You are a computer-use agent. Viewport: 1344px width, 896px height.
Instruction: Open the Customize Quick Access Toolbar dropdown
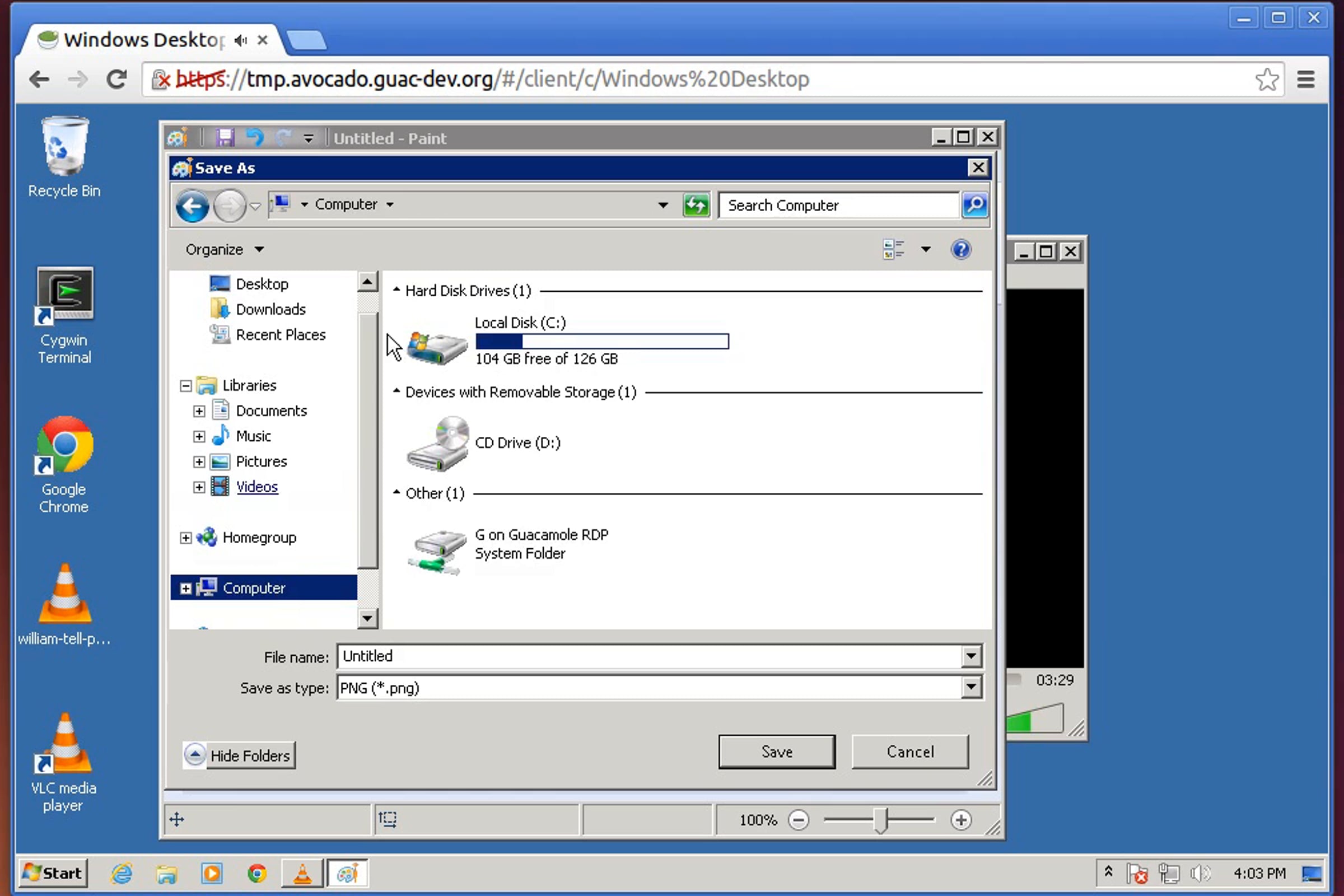(x=309, y=138)
